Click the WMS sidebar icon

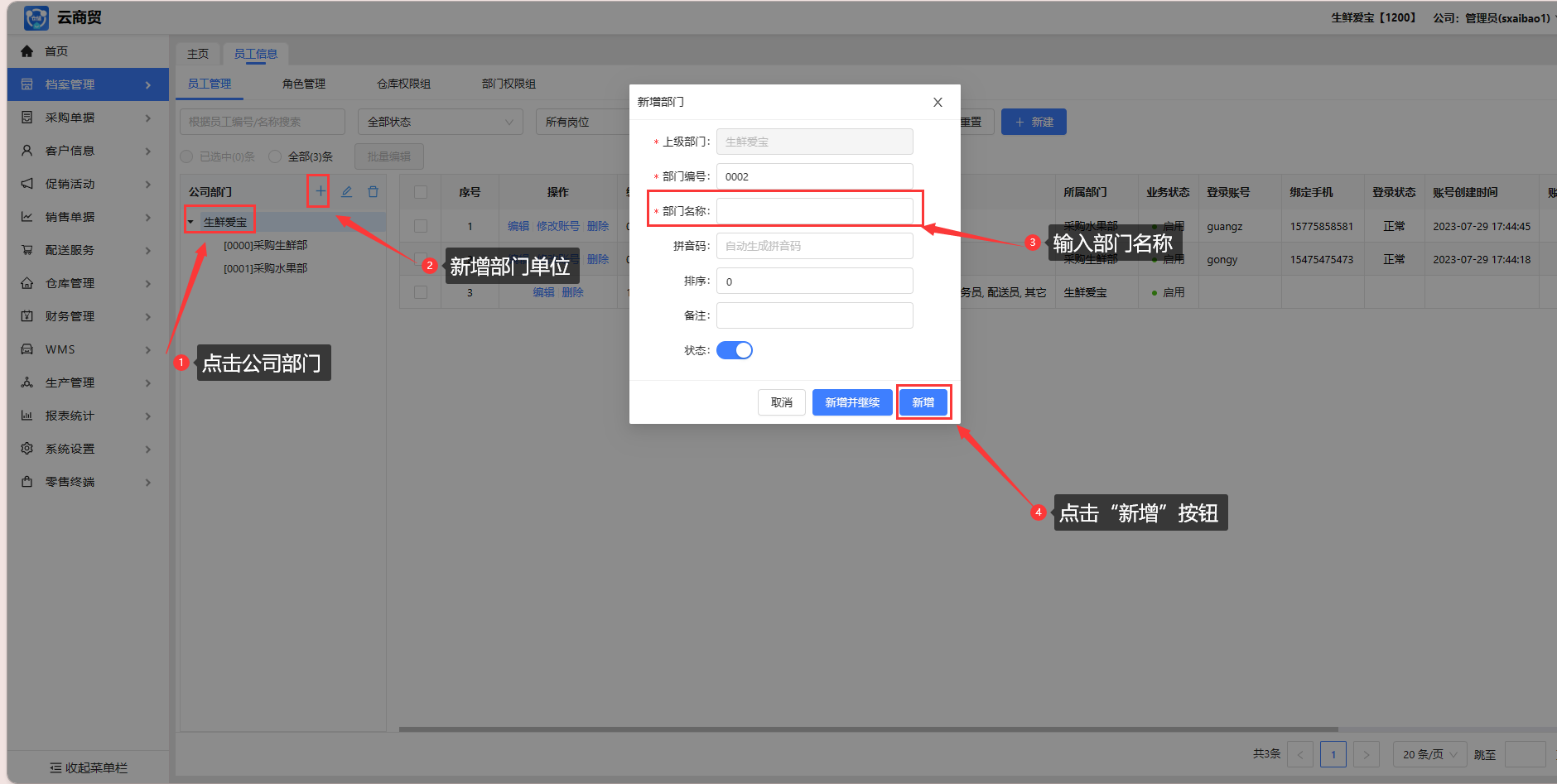pyautogui.click(x=27, y=349)
